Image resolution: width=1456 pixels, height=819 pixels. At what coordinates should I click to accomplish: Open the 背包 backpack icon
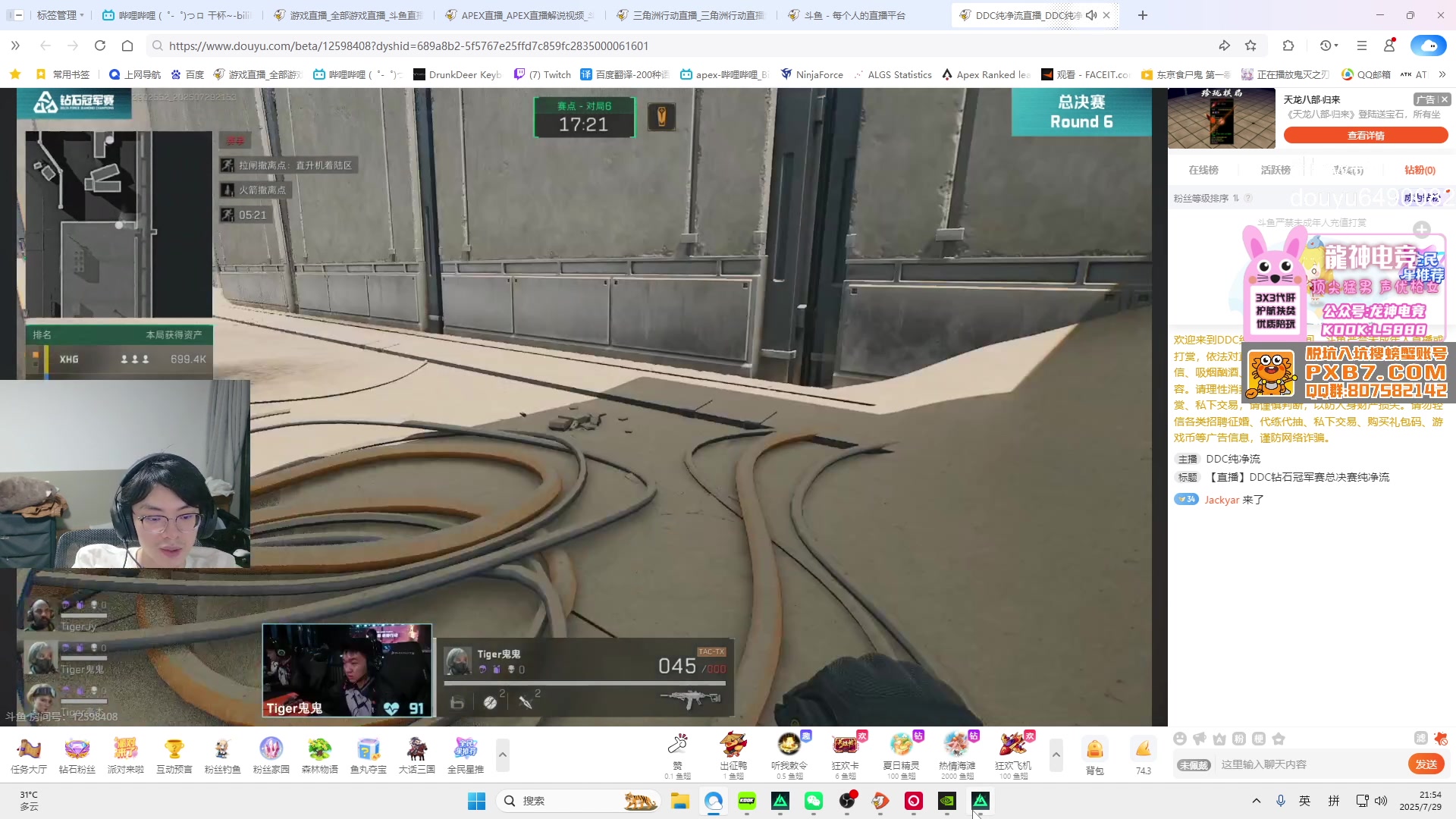pyautogui.click(x=1095, y=756)
